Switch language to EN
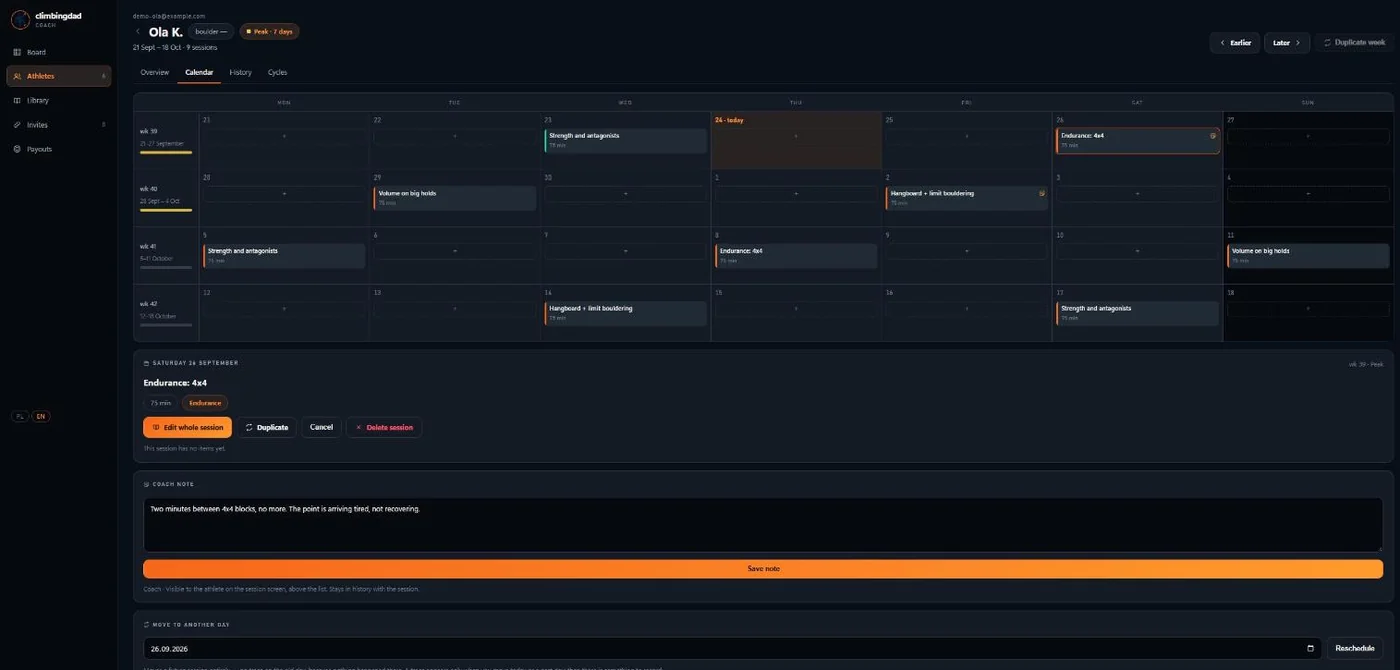This screenshot has height=670, width=1400. click(x=41, y=416)
